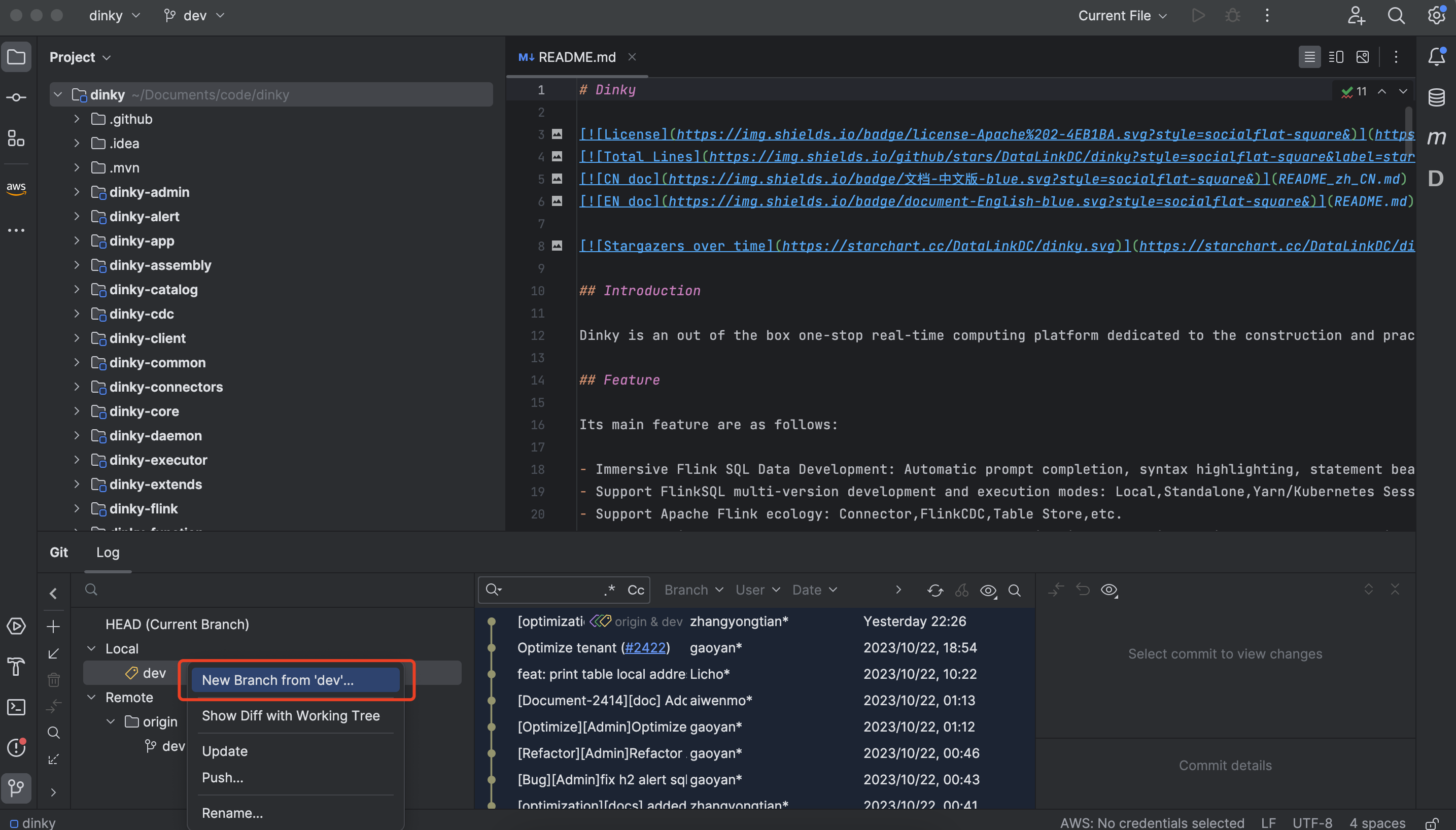Open the Commit tool window icon
The image size is (1456, 830).
[x=16, y=97]
